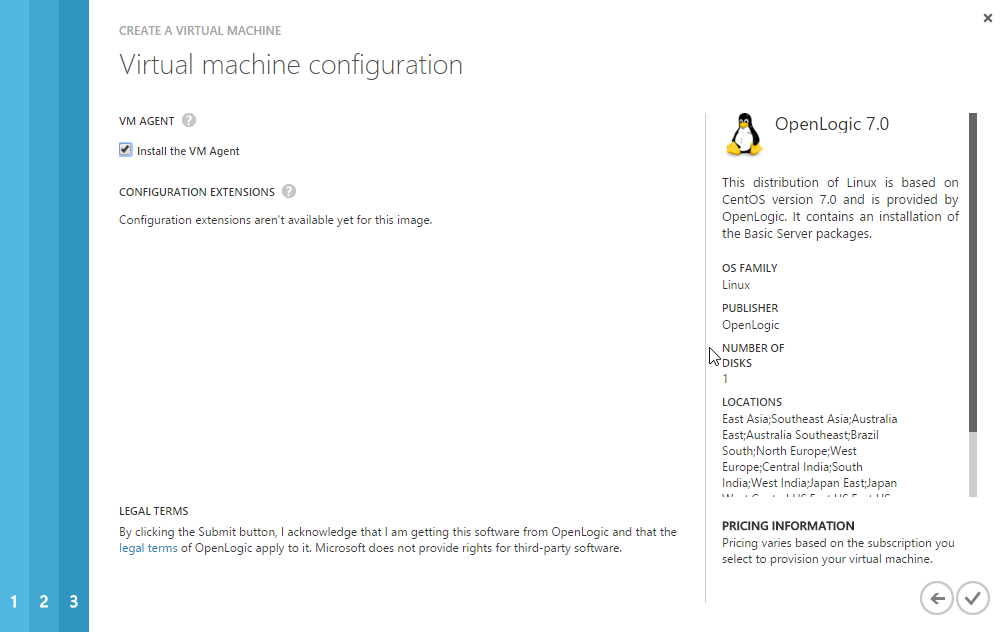Open the legal terms link
1006x632 pixels.
(148, 548)
